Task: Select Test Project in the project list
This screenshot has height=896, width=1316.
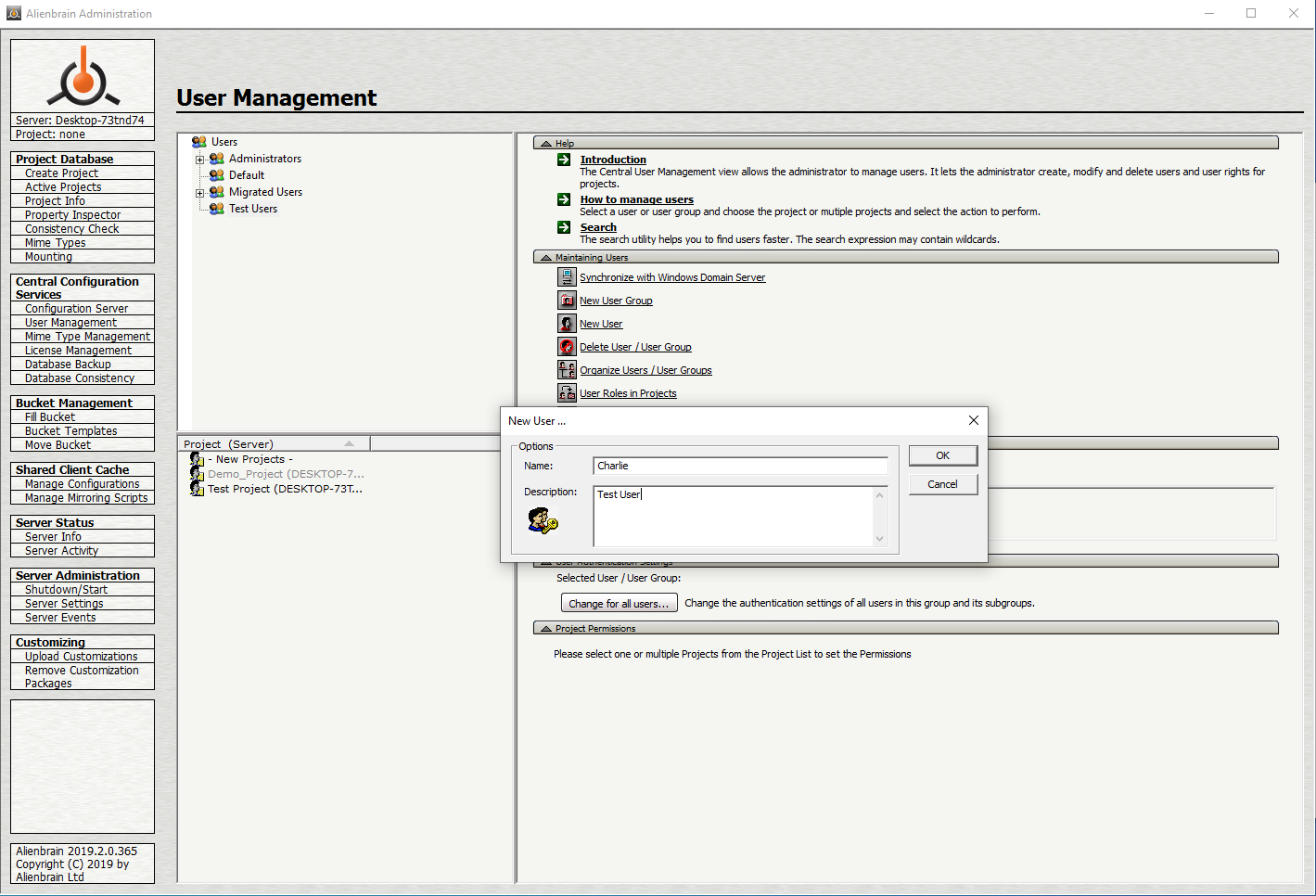Action: click(x=284, y=489)
